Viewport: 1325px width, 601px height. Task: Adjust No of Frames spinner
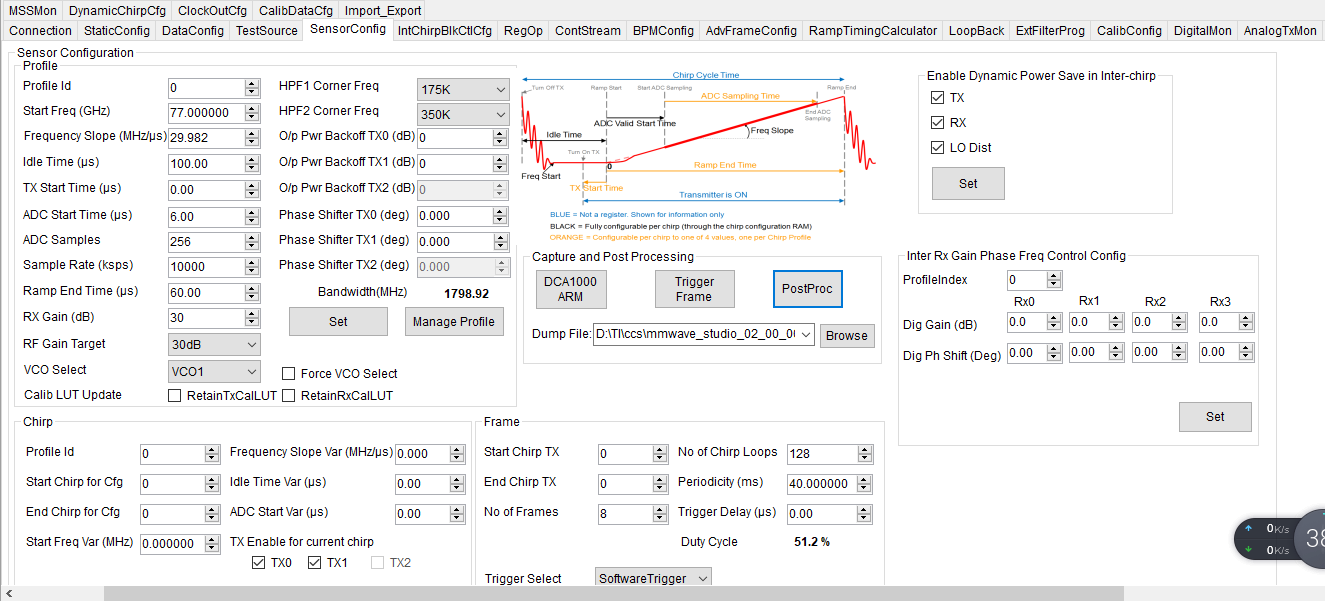(x=659, y=514)
